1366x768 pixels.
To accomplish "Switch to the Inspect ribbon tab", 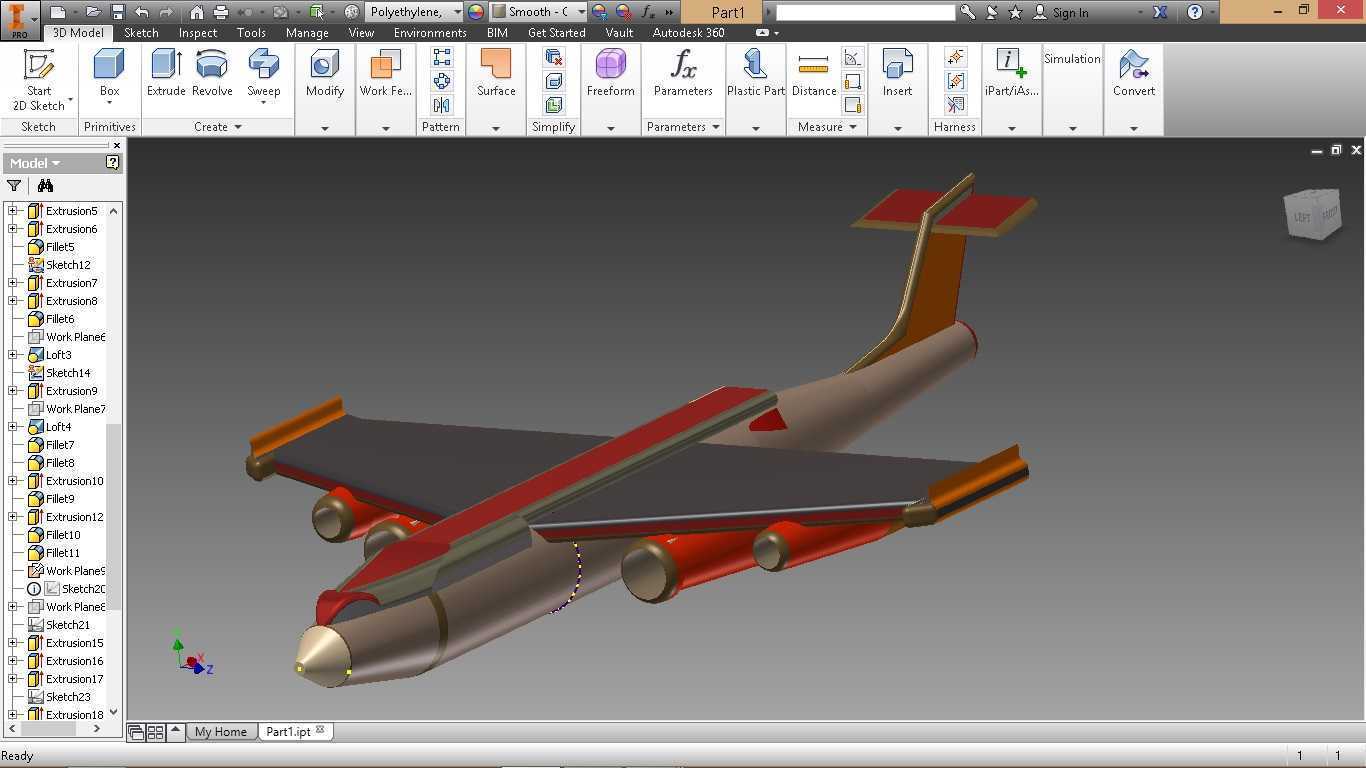I will coord(198,32).
